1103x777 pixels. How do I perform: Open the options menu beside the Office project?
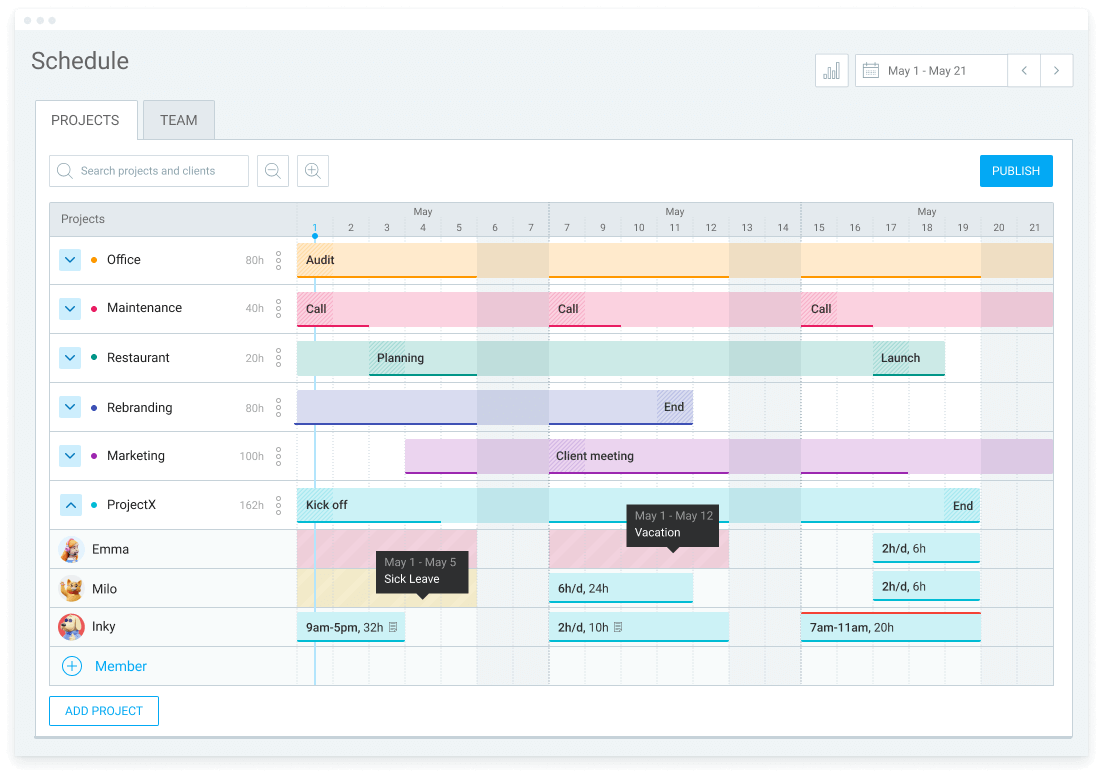[x=278, y=259]
